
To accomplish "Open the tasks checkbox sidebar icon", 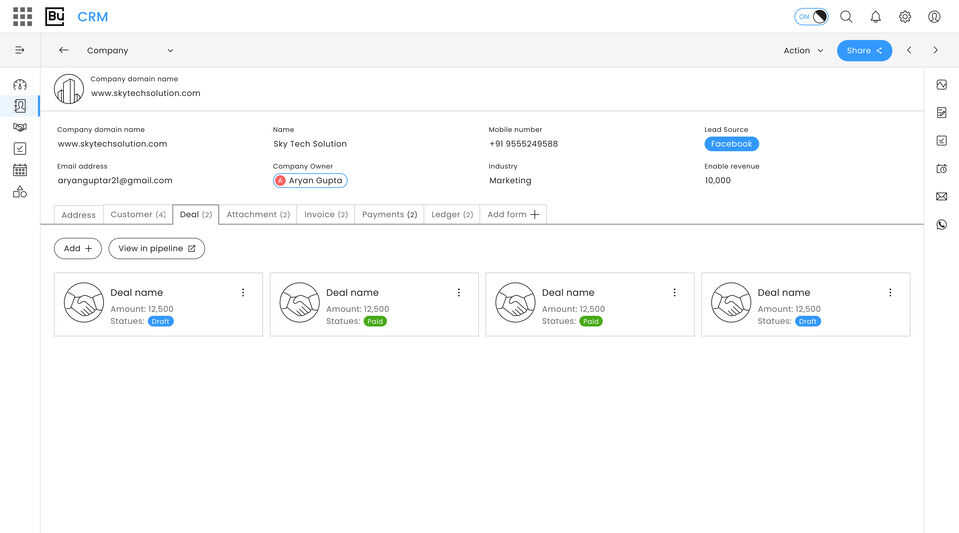I will [x=20, y=149].
